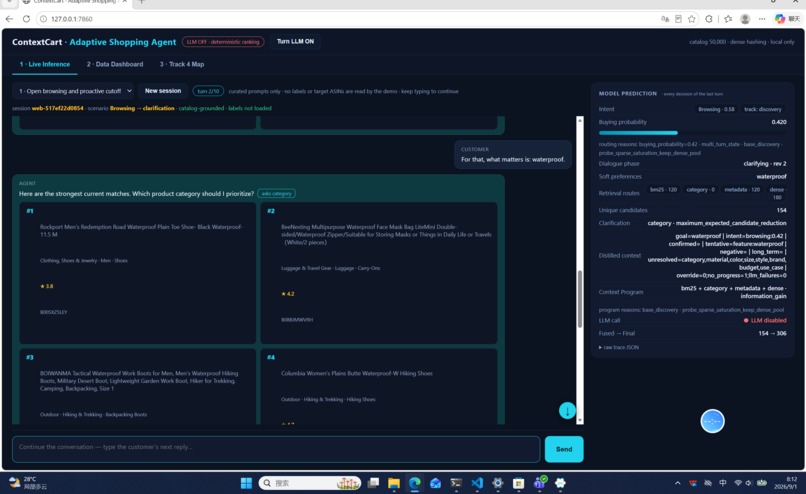Open the translate icon in the address bar
The width and height of the screenshot is (806, 494).
[665, 19]
